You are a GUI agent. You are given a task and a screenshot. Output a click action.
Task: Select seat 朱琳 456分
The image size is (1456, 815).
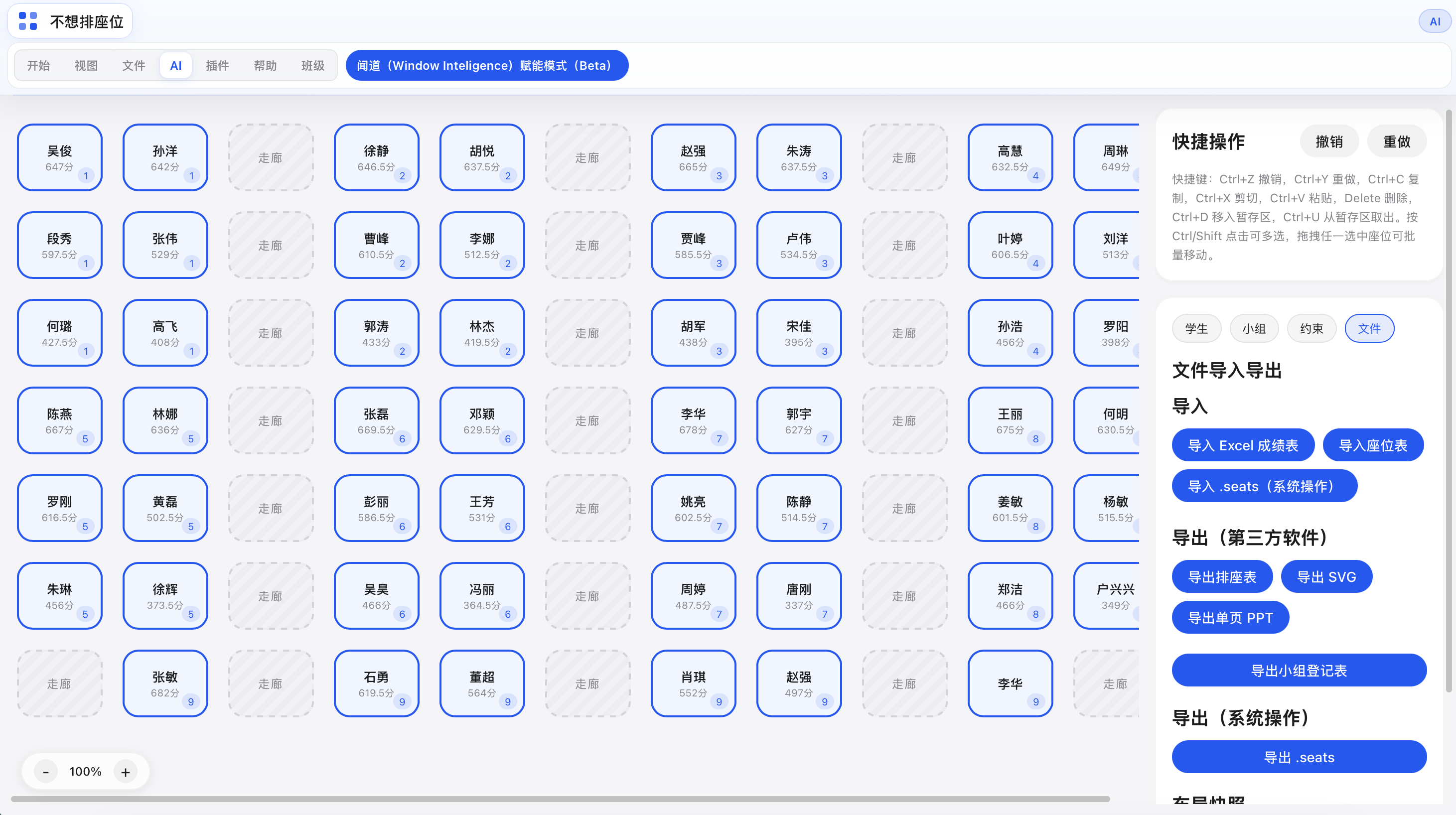(59, 596)
